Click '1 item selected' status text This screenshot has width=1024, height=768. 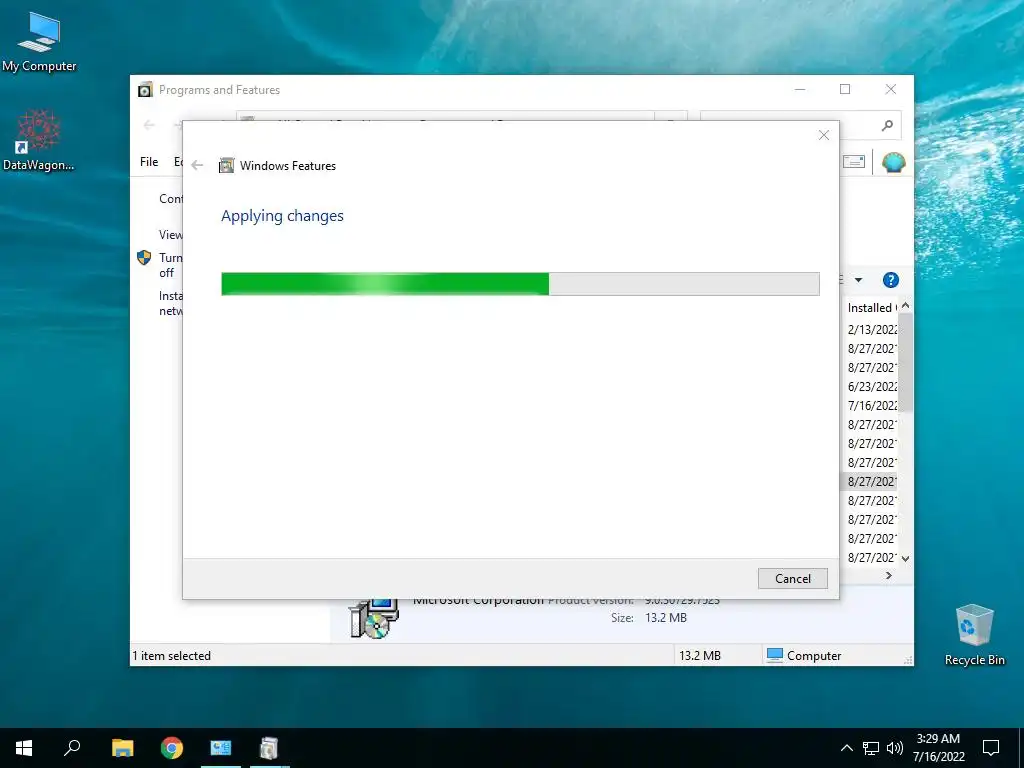(172, 656)
